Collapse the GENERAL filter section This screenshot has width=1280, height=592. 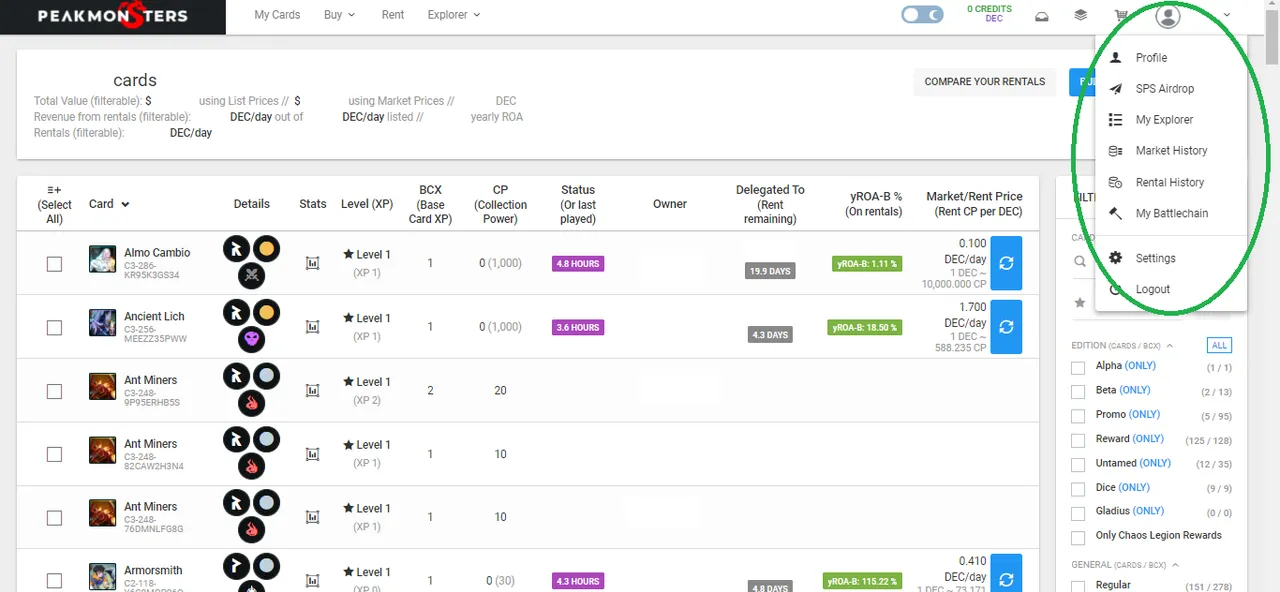1175,565
